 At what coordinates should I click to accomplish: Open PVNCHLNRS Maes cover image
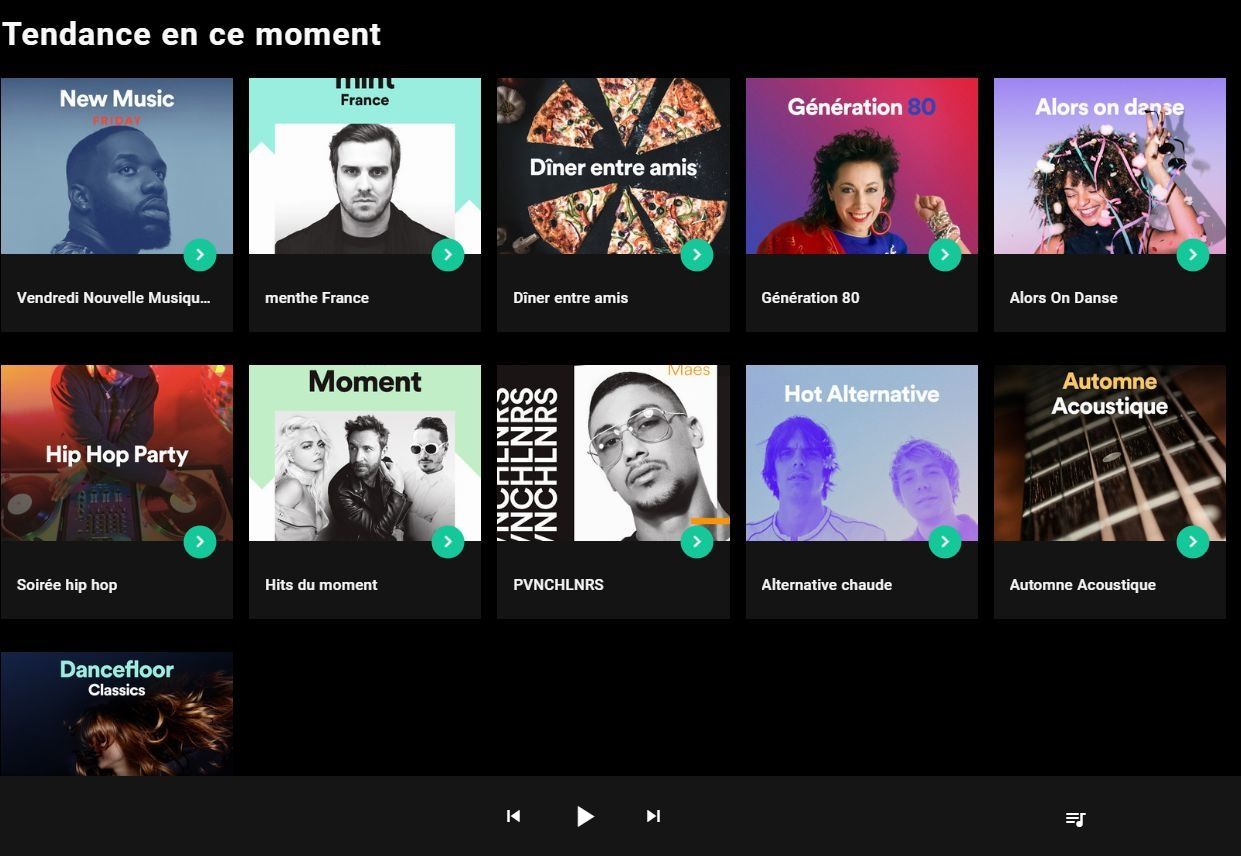point(613,453)
